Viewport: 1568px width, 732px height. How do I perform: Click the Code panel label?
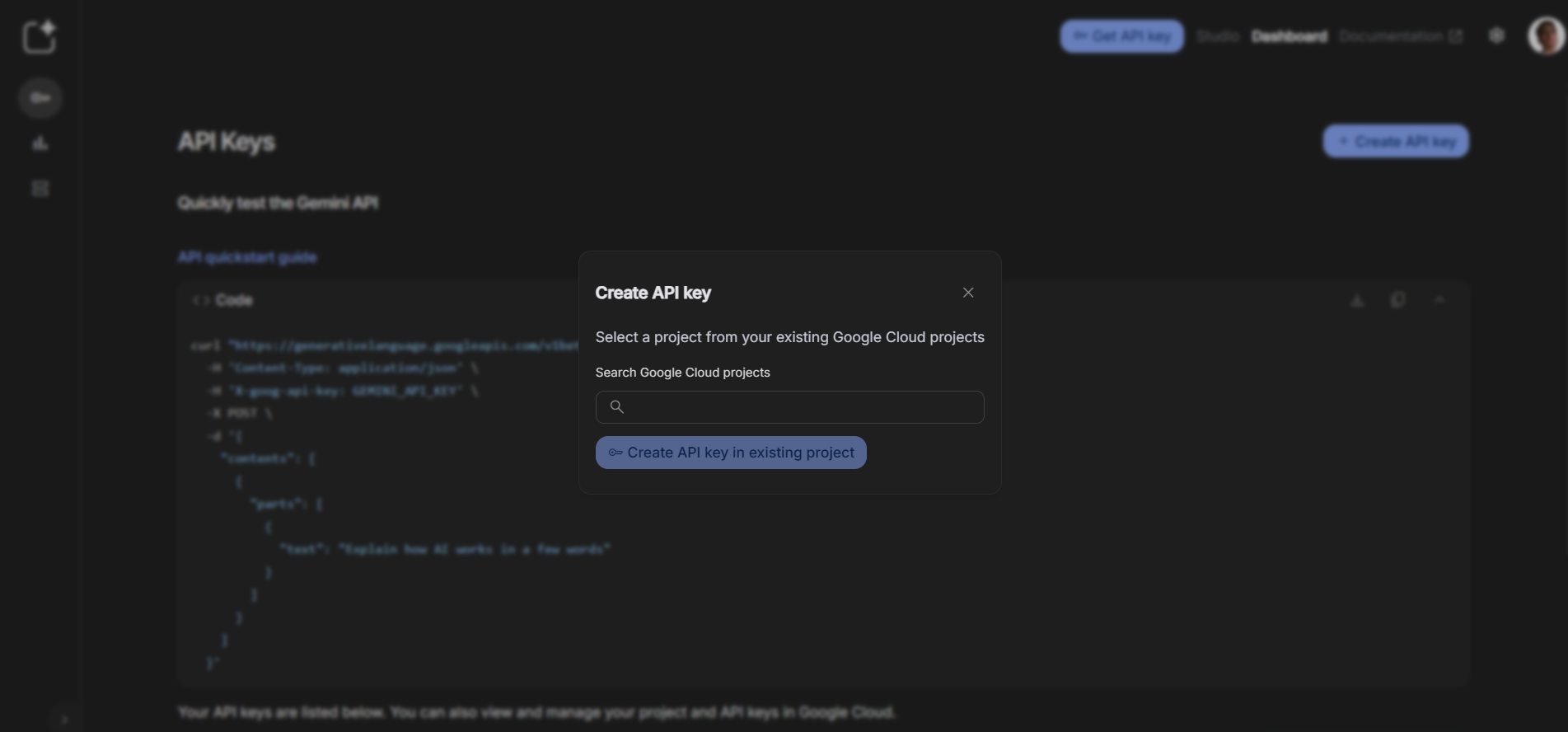[x=234, y=300]
